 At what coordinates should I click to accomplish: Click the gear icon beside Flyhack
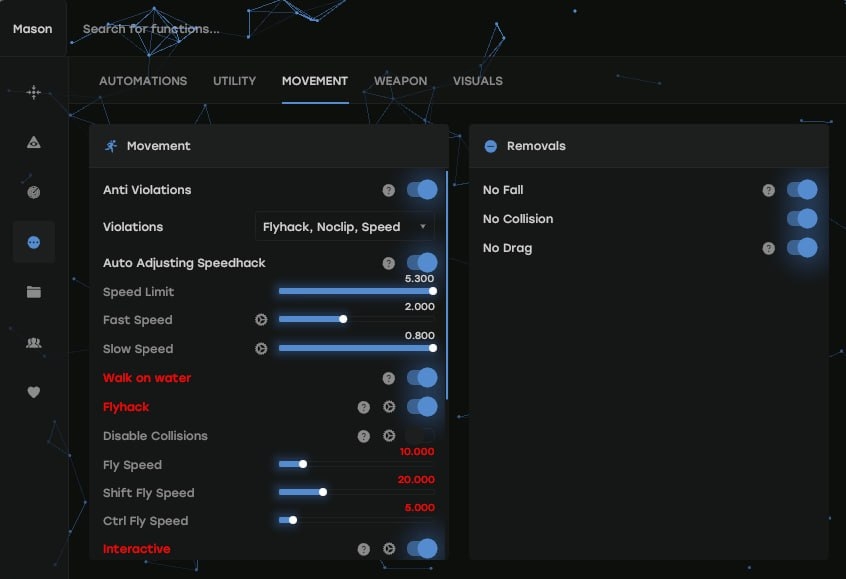click(389, 407)
